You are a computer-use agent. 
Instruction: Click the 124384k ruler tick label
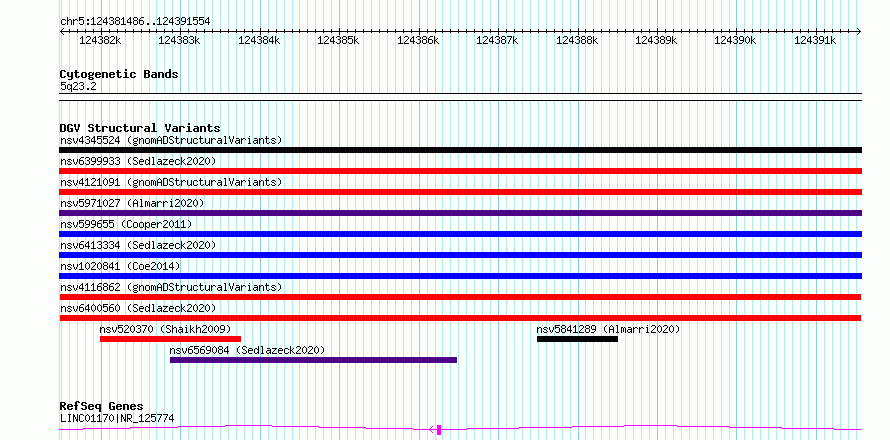pos(259,41)
